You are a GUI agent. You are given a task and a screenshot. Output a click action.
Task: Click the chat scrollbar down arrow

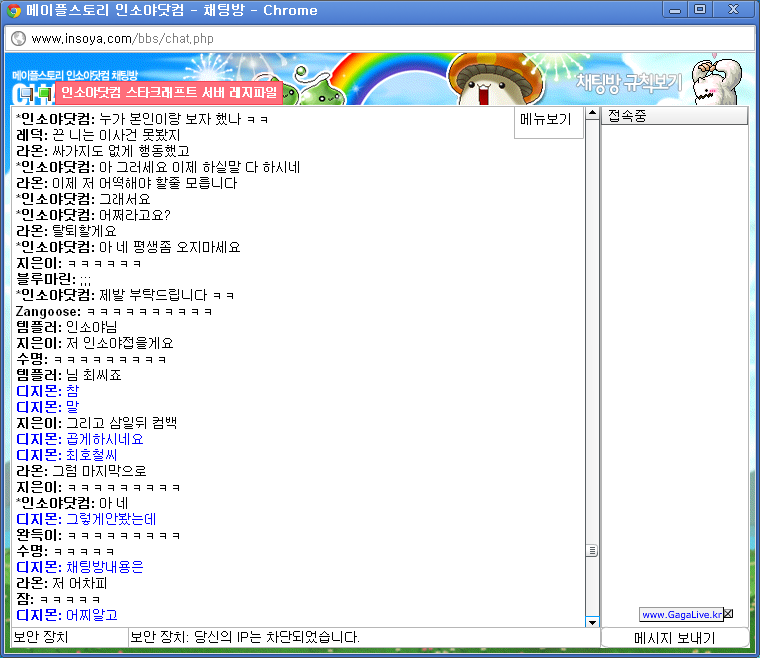click(x=592, y=622)
